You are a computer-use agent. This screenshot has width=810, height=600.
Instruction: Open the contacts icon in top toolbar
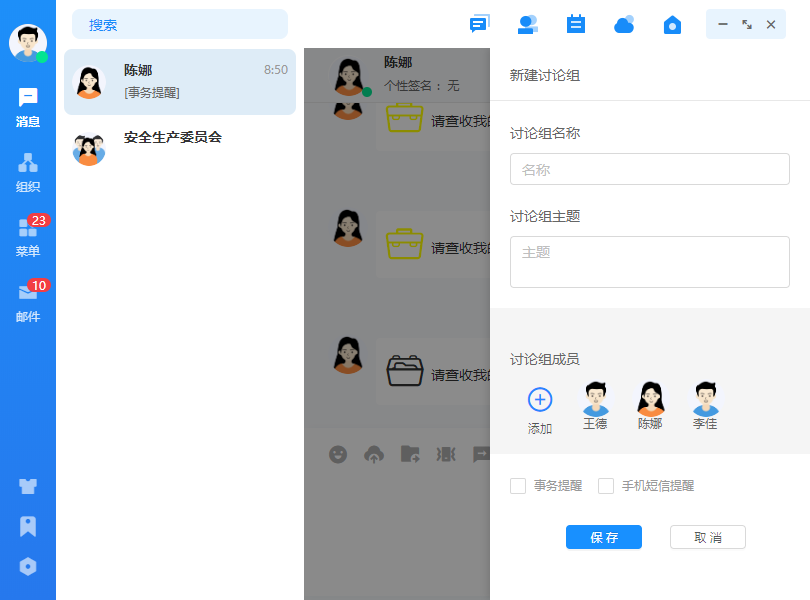[527, 25]
